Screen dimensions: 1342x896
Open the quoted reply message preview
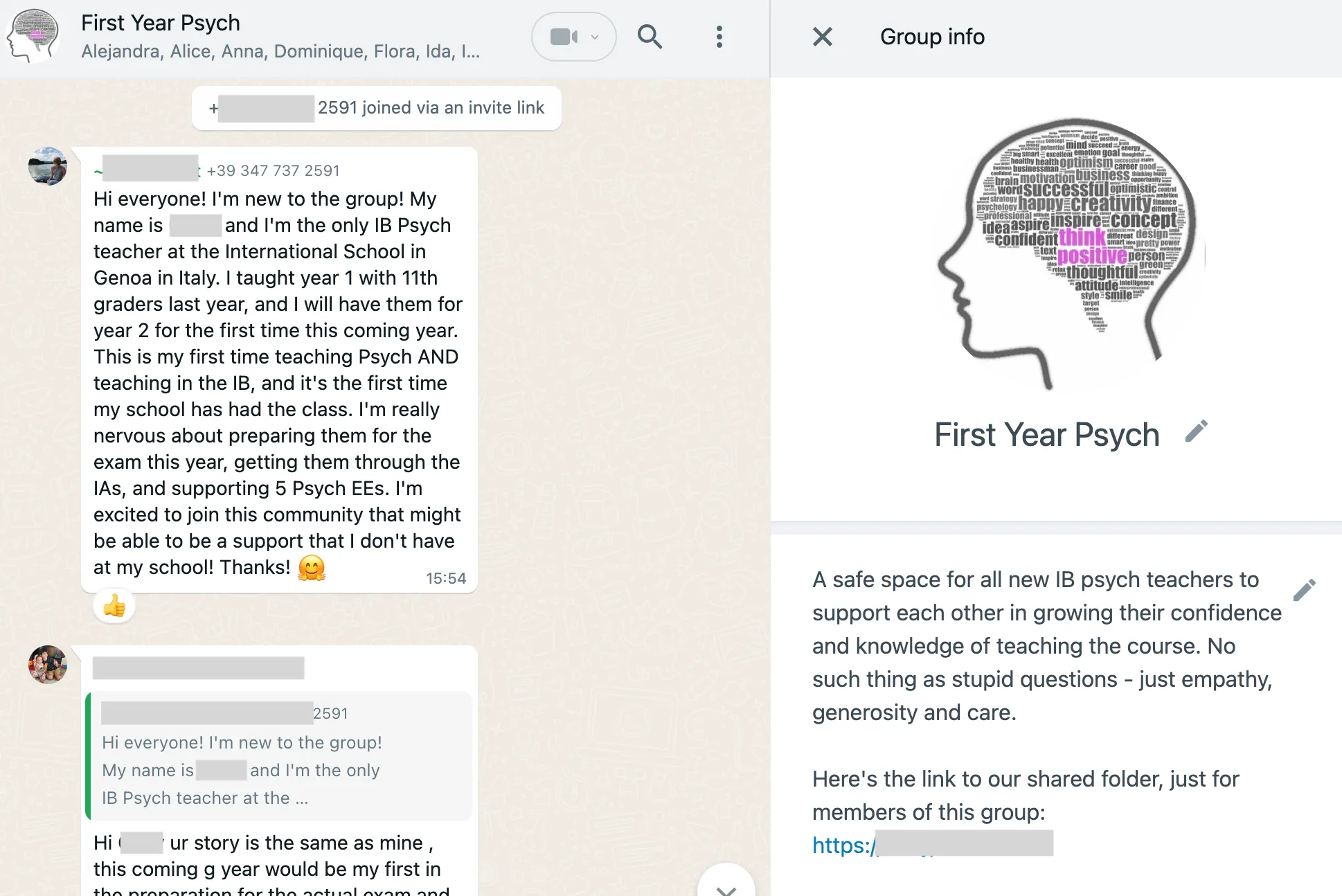tap(279, 755)
